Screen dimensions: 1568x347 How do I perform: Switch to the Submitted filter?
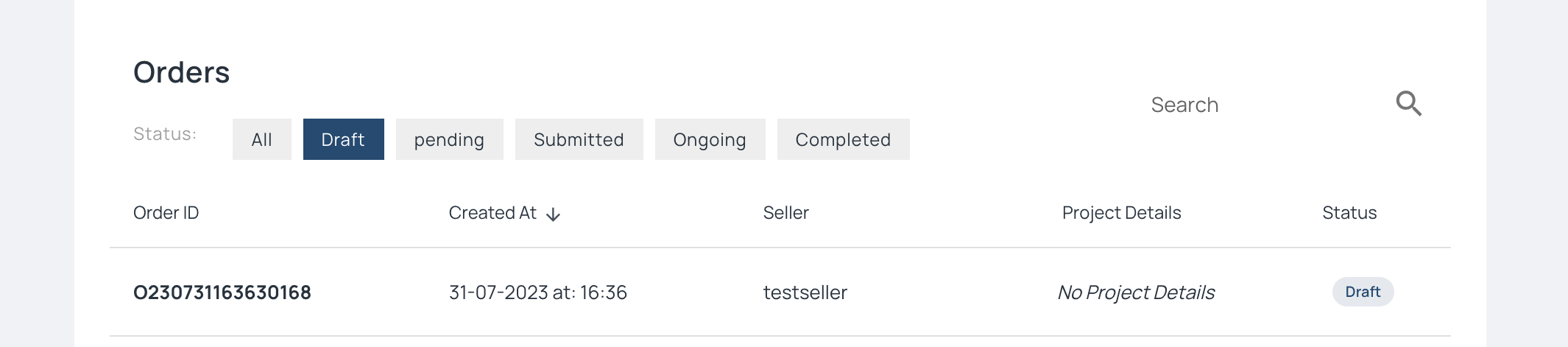579,139
